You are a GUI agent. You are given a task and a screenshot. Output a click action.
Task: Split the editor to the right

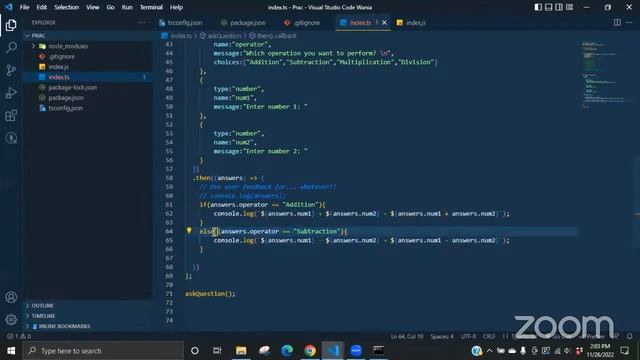click(617, 22)
